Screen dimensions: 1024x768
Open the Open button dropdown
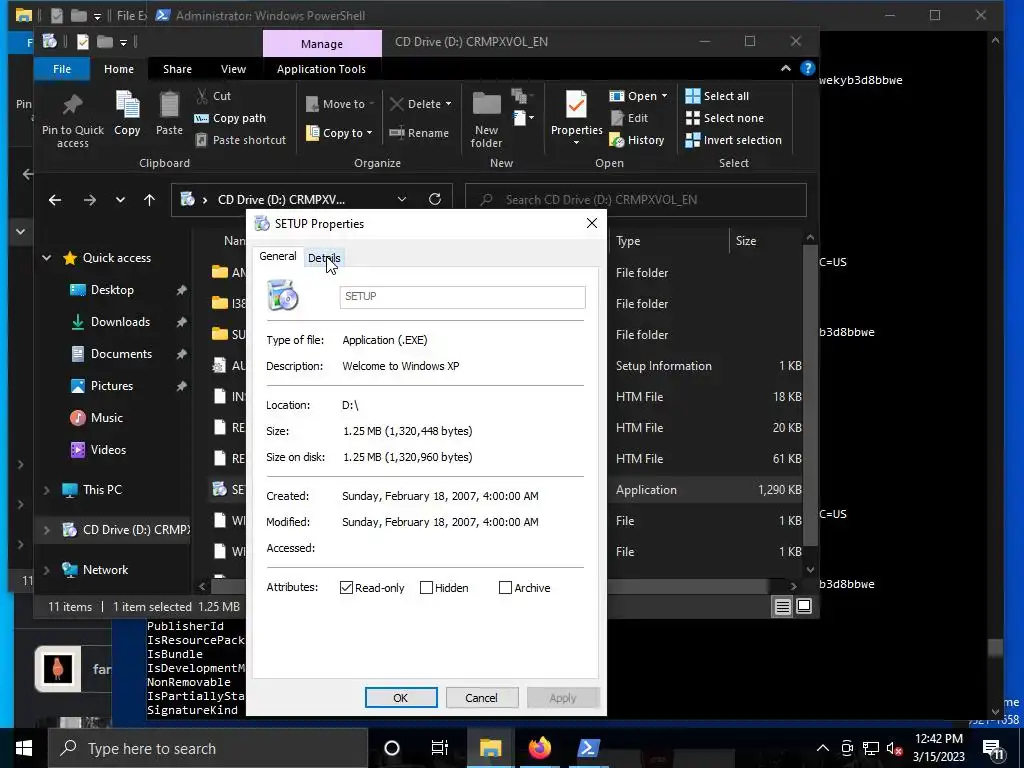665,96
